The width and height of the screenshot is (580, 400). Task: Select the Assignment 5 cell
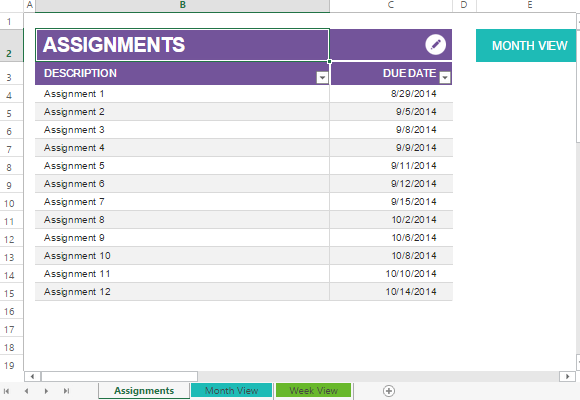[x=182, y=166]
